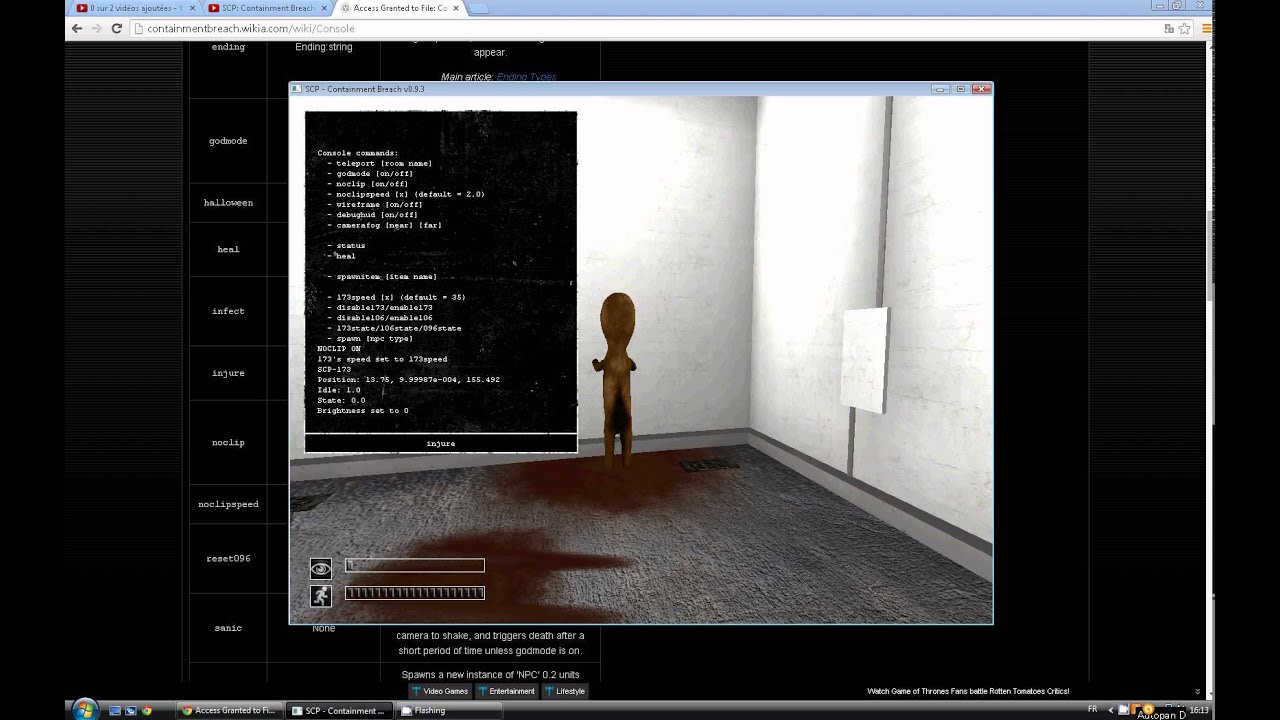Click the collapse arrow in wiki footer bar

pos(1198,691)
